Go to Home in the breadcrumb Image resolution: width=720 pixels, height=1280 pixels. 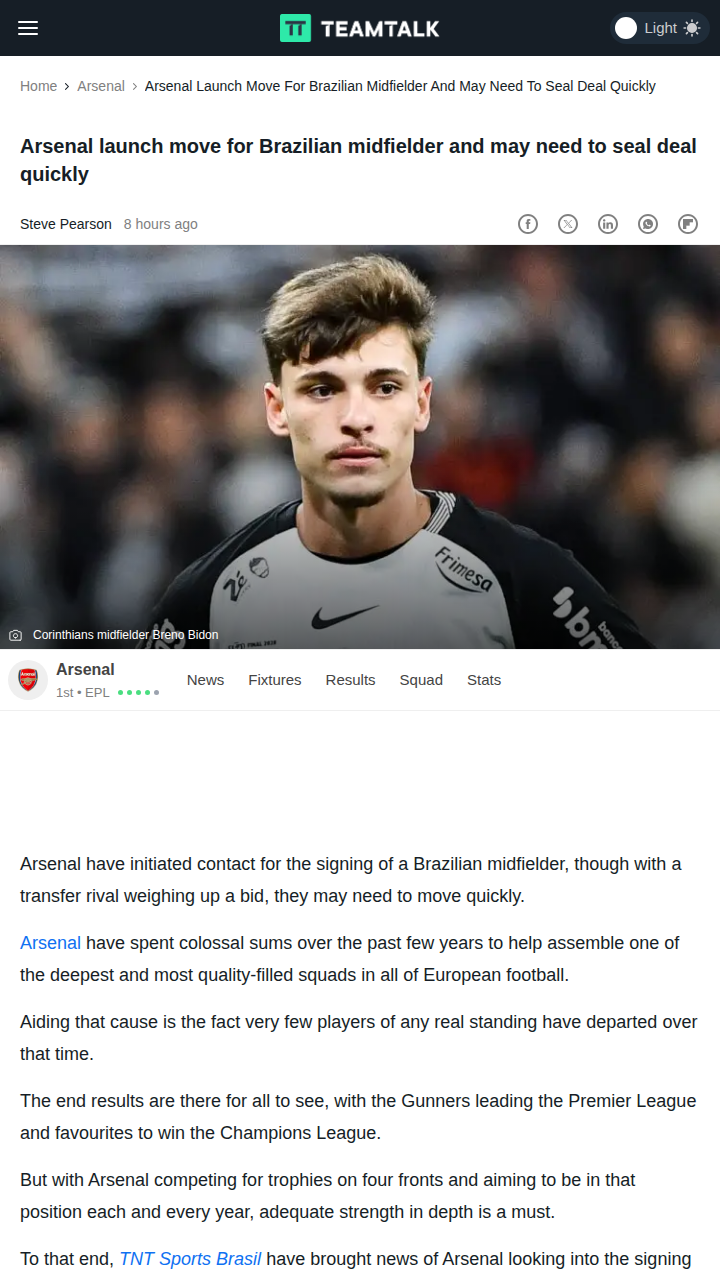(x=38, y=86)
